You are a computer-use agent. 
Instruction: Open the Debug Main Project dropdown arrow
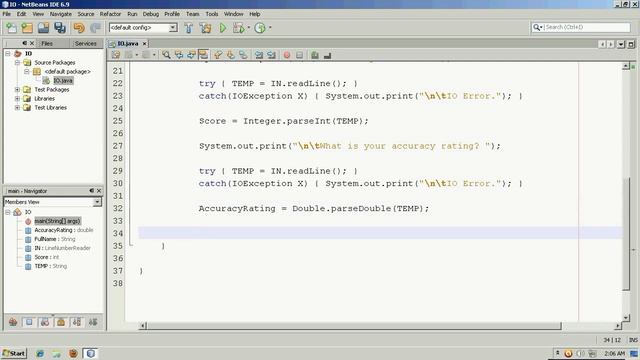click(249, 28)
